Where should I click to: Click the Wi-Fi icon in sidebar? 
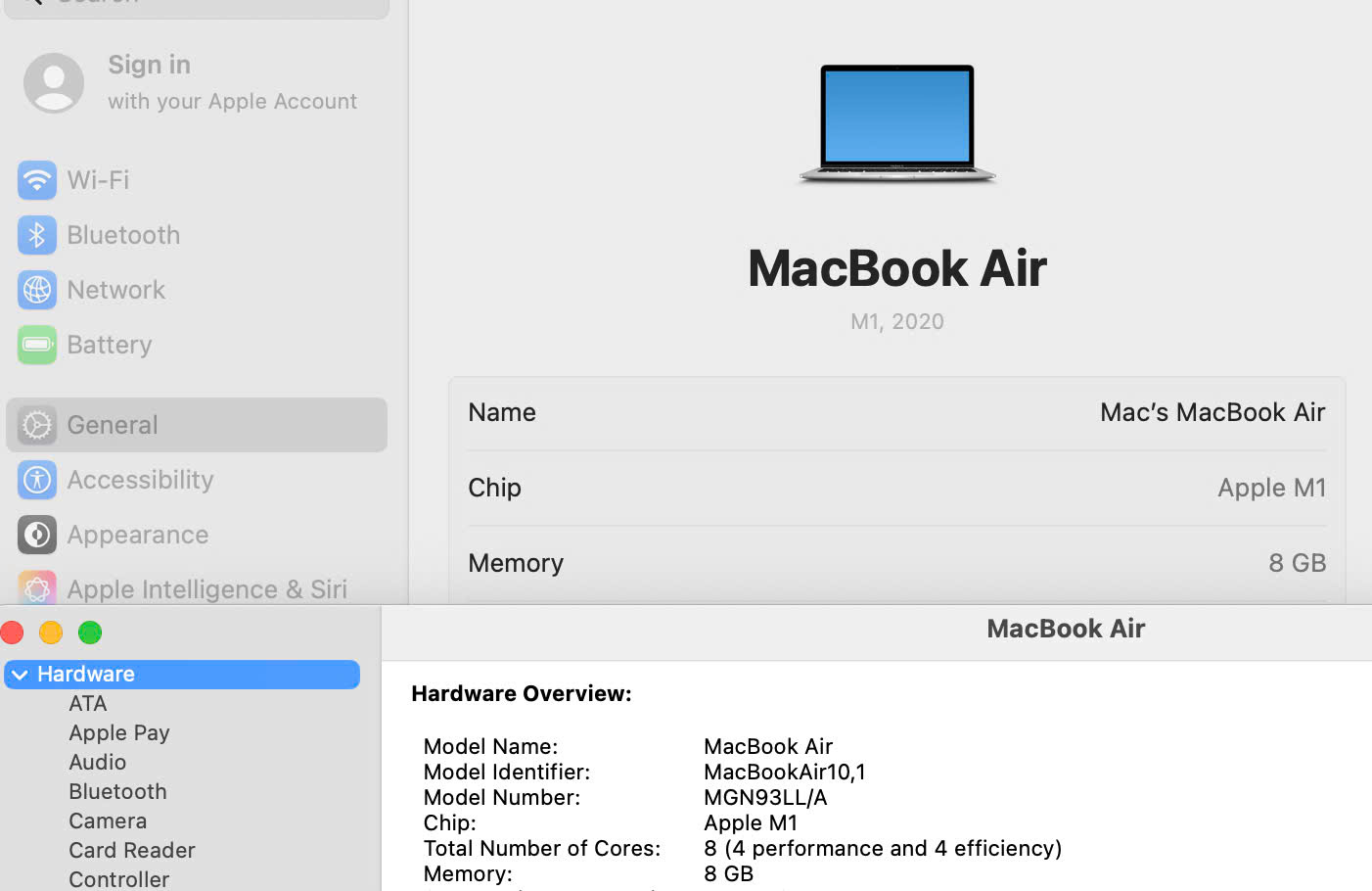click(36, 180)
